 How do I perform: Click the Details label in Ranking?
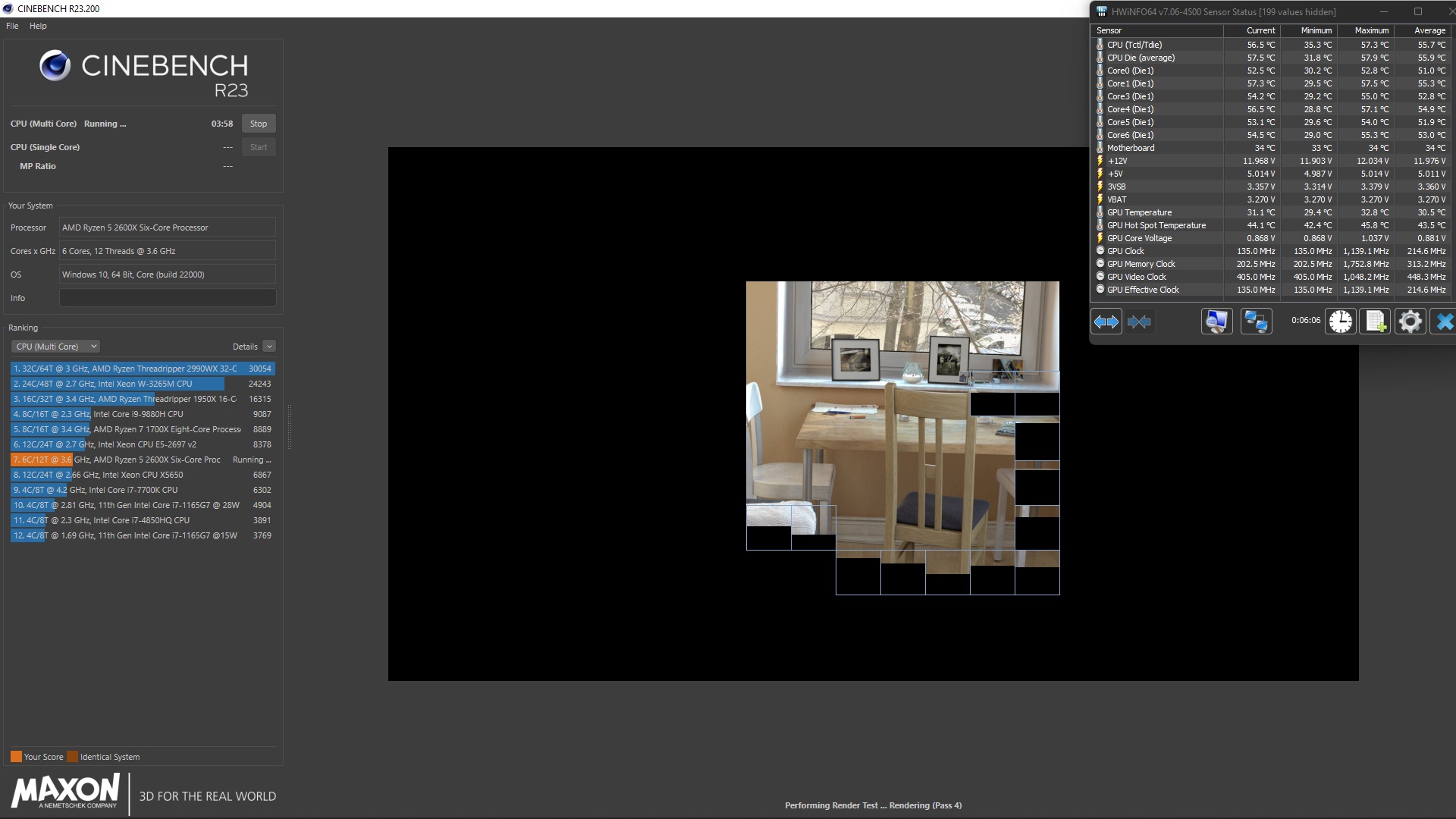pos(245,347)
